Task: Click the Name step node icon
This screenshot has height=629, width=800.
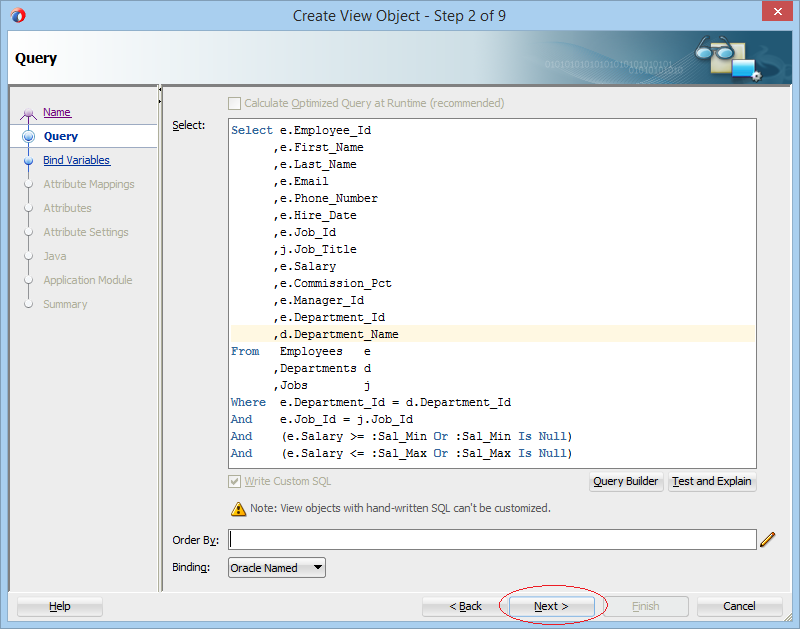Action: [x=29, y=113]
